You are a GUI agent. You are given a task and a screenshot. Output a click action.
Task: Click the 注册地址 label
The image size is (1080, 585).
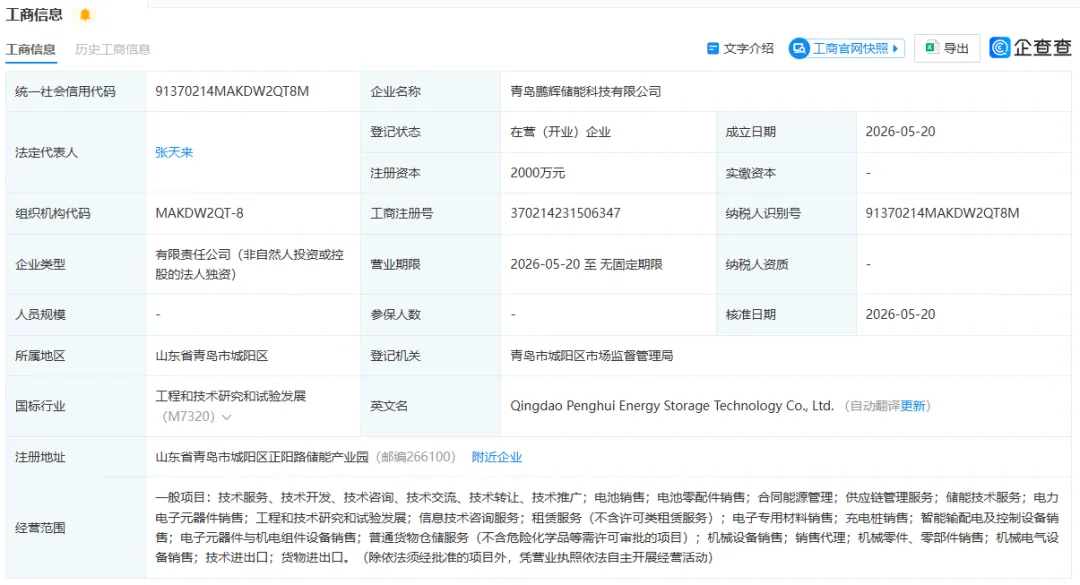point(40,457)
